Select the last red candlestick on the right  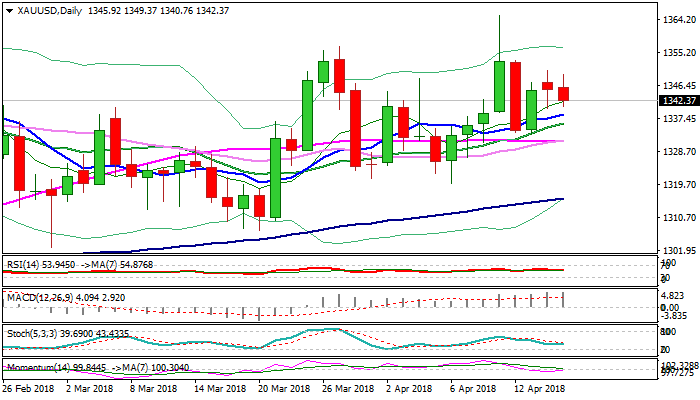coord(564,94)
